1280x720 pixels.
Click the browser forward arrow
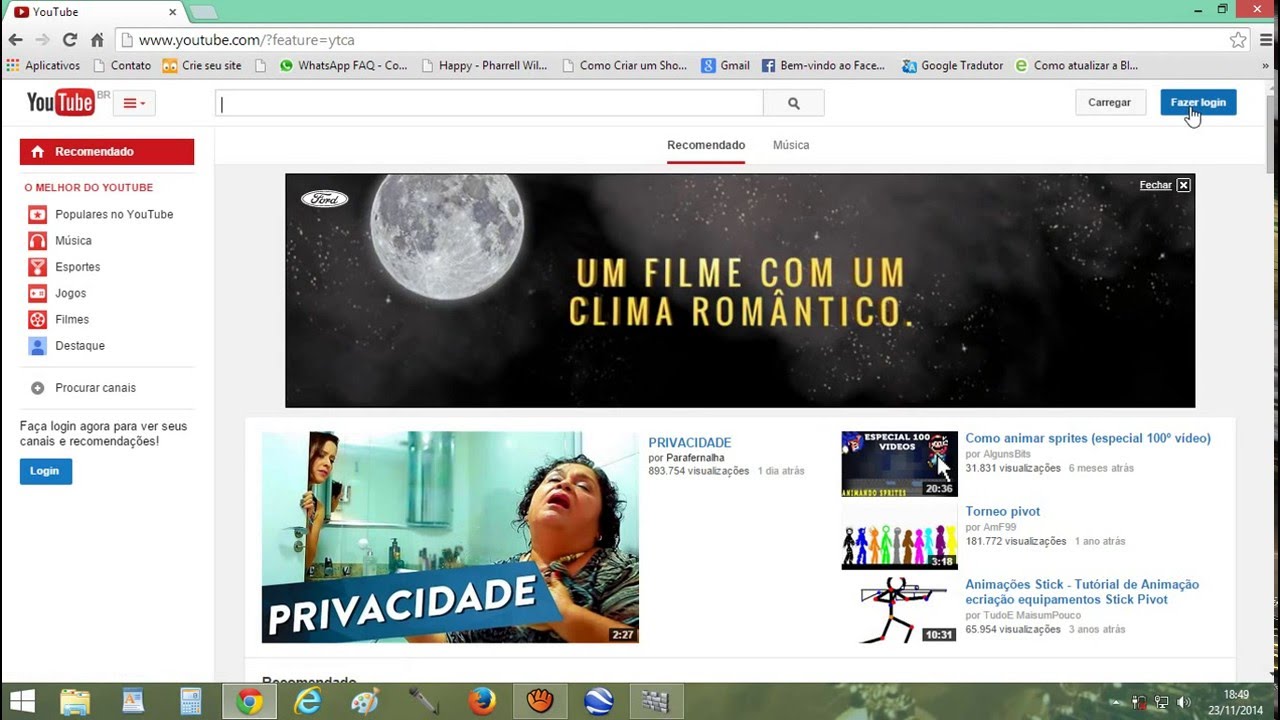42,40
